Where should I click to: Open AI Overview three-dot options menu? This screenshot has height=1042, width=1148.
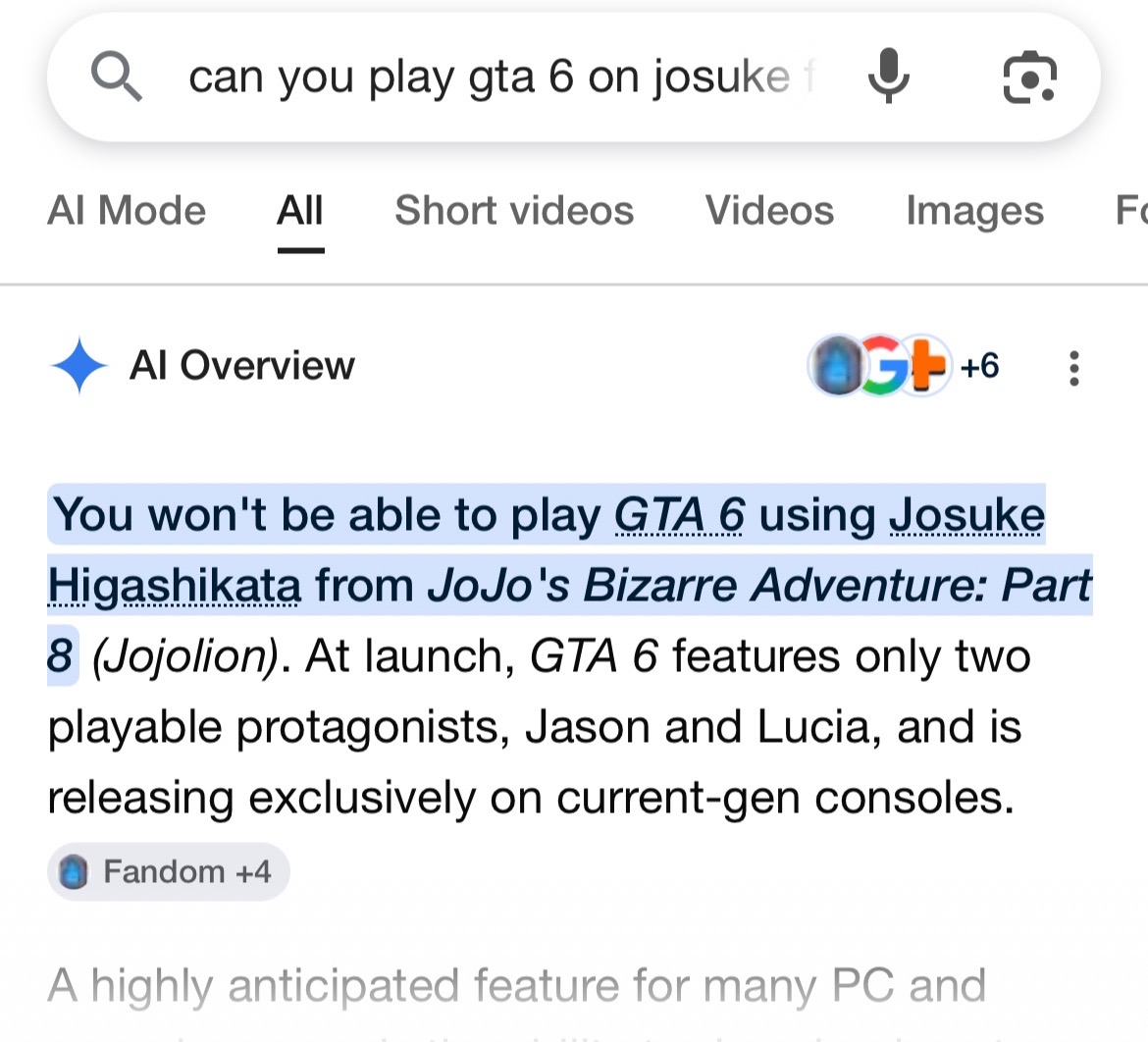tap(1073, 368)
